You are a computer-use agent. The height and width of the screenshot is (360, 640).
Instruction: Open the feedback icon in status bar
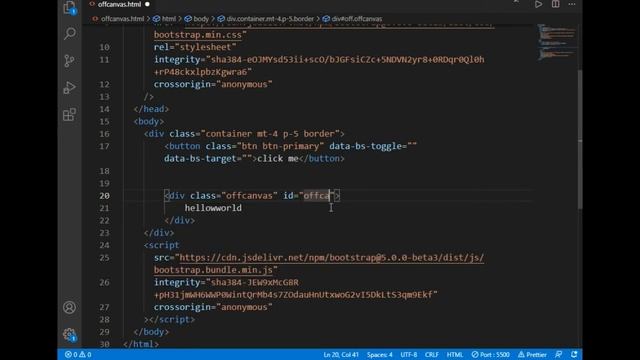point(558,354)
